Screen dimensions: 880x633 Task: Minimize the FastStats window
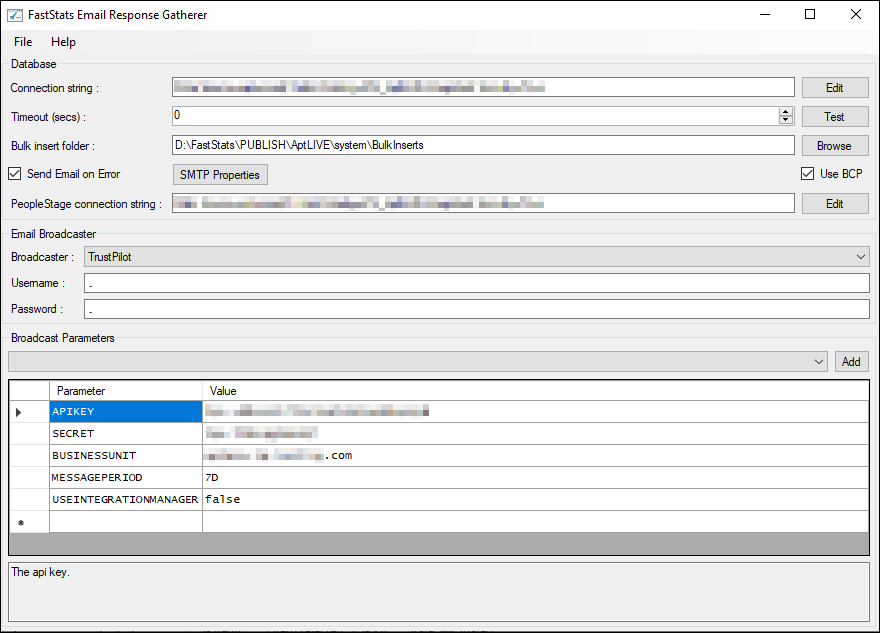765,15
